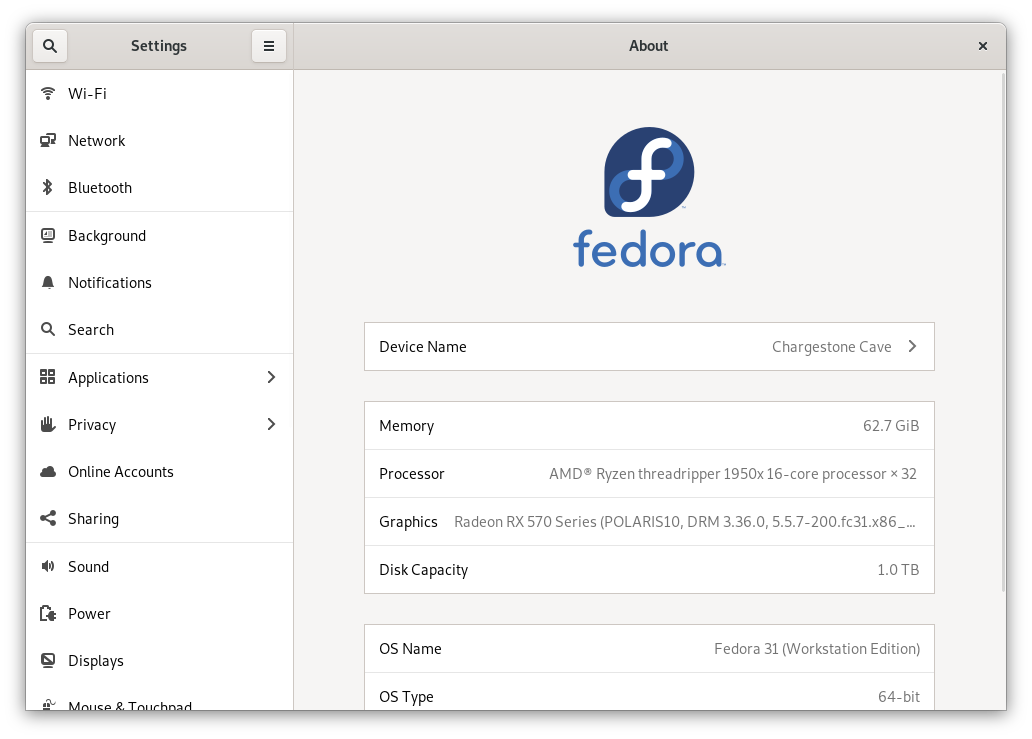Click the Device Name row

click(x=649, y=346)
